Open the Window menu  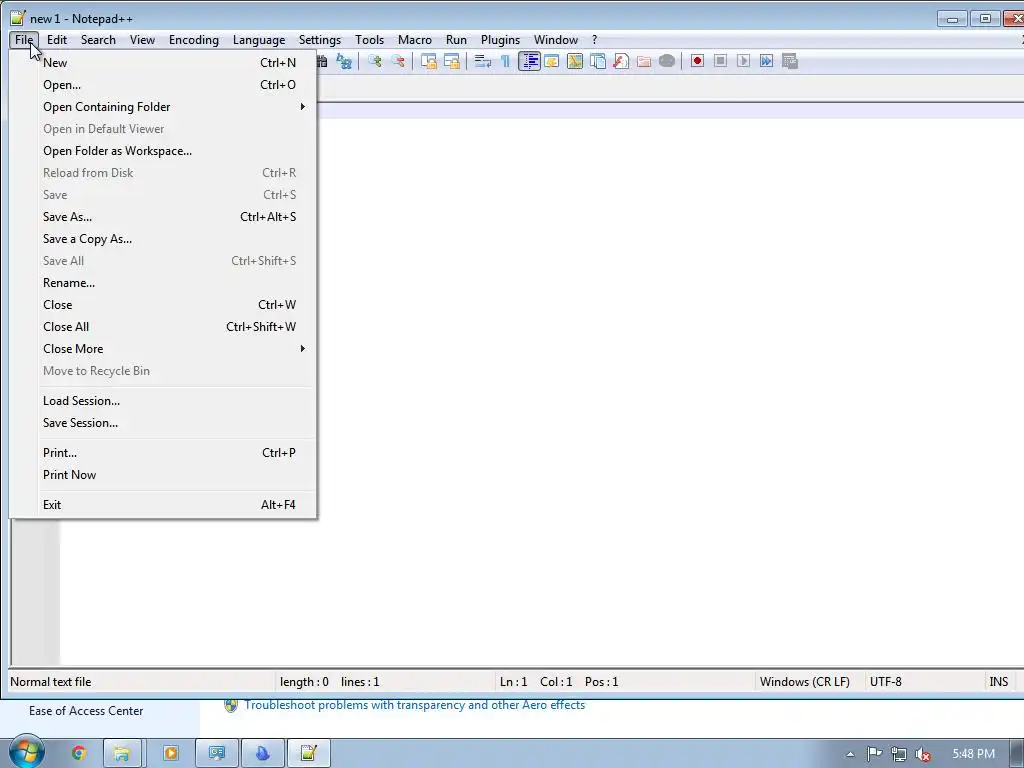556,40
